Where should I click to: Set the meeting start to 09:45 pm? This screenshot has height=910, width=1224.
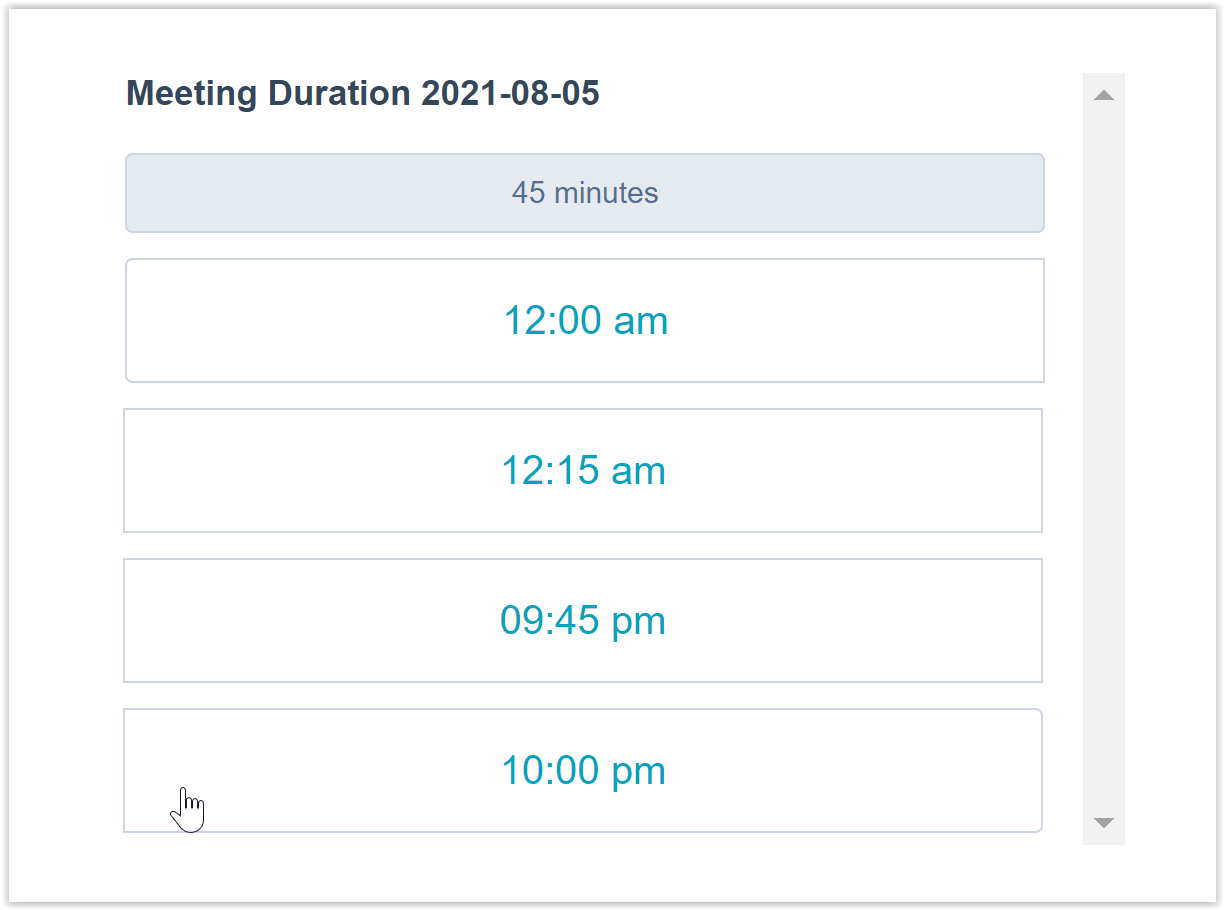[x=583, y=621]
